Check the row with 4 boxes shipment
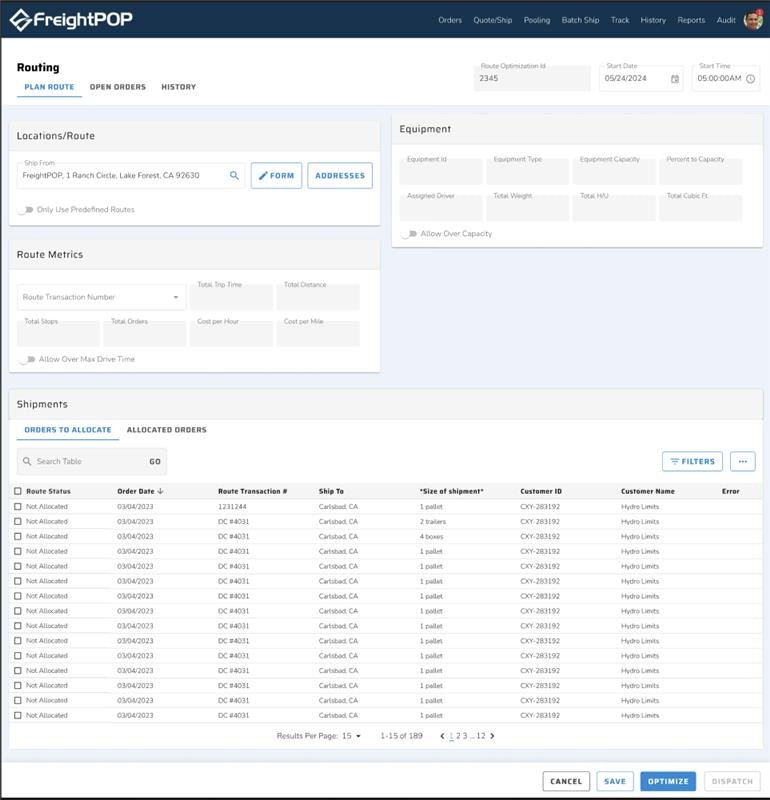Image resolution: width=770 pixels, height=800 pixels. [x=18, y=536]
